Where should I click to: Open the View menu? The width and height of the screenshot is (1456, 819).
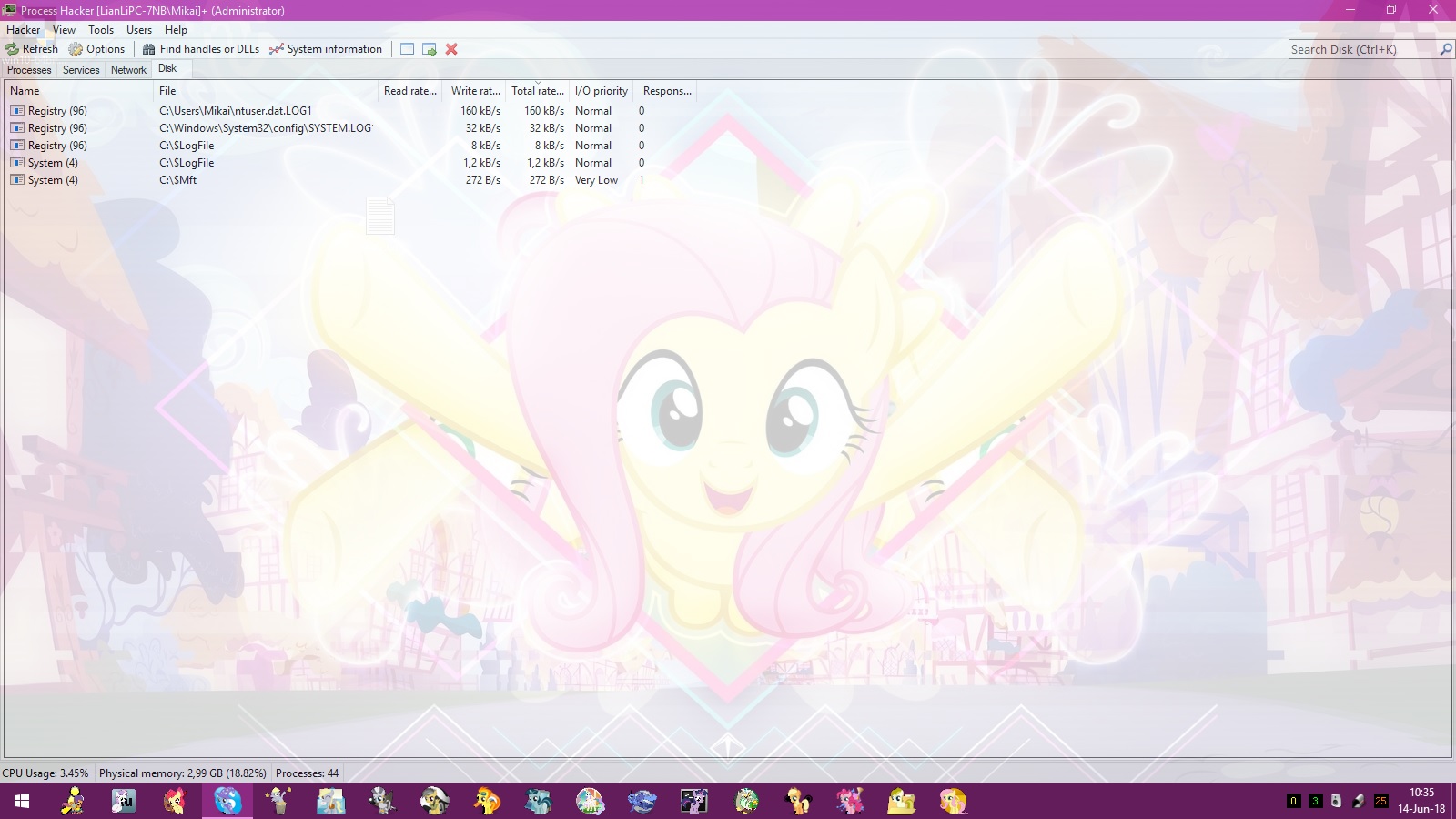[x=64, y=30]
